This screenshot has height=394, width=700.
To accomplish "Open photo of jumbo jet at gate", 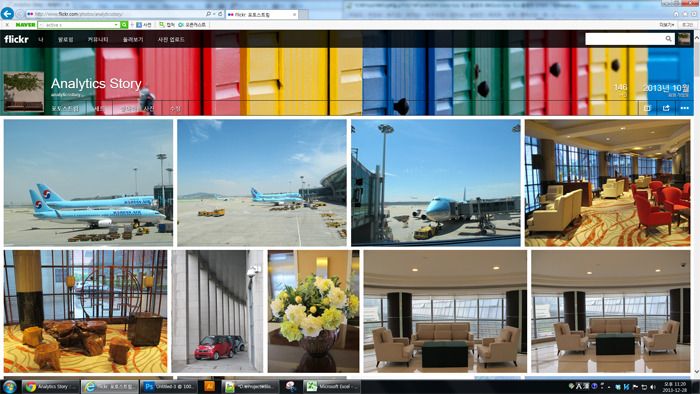I will (436, 182).
